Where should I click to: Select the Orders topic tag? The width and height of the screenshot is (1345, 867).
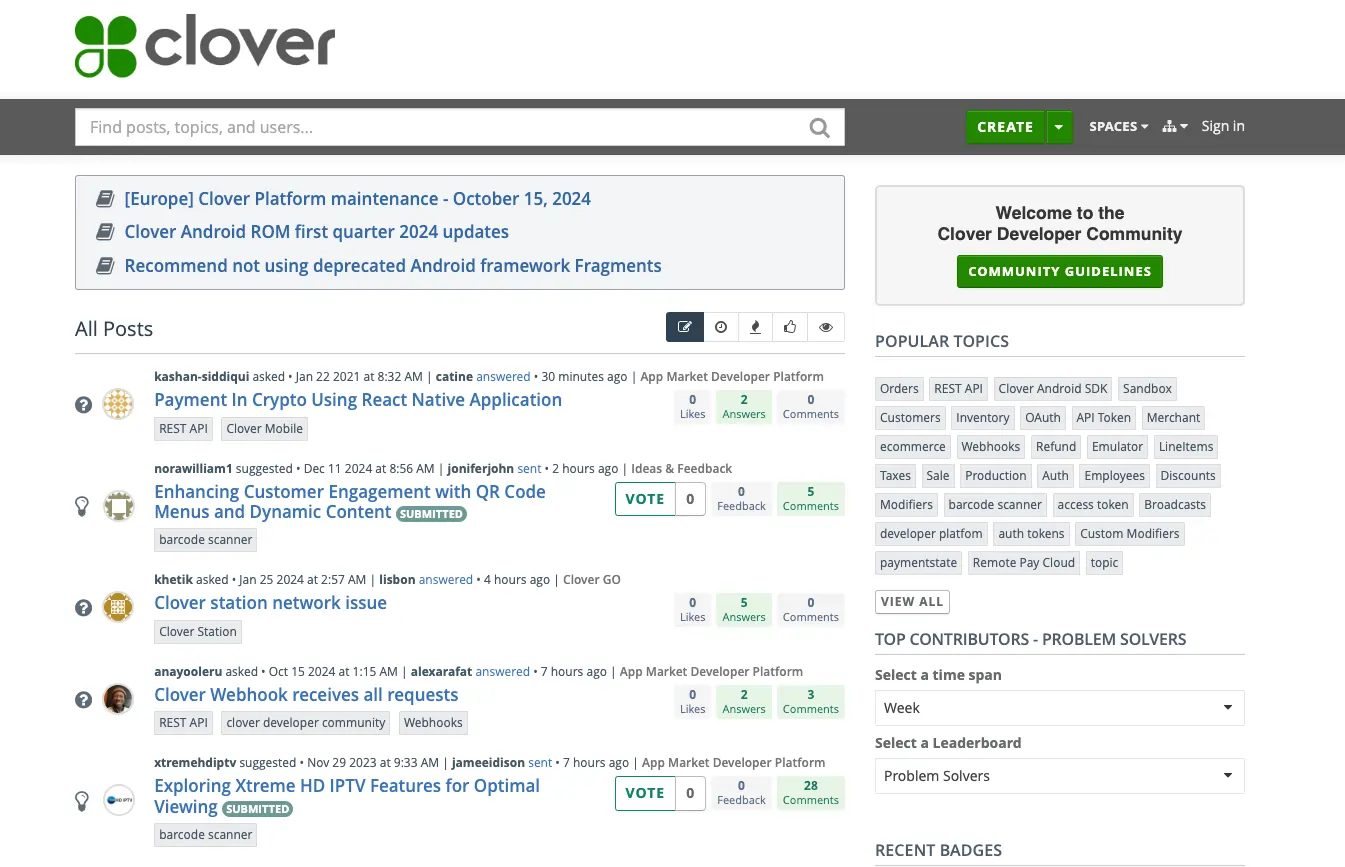(899, 389)
